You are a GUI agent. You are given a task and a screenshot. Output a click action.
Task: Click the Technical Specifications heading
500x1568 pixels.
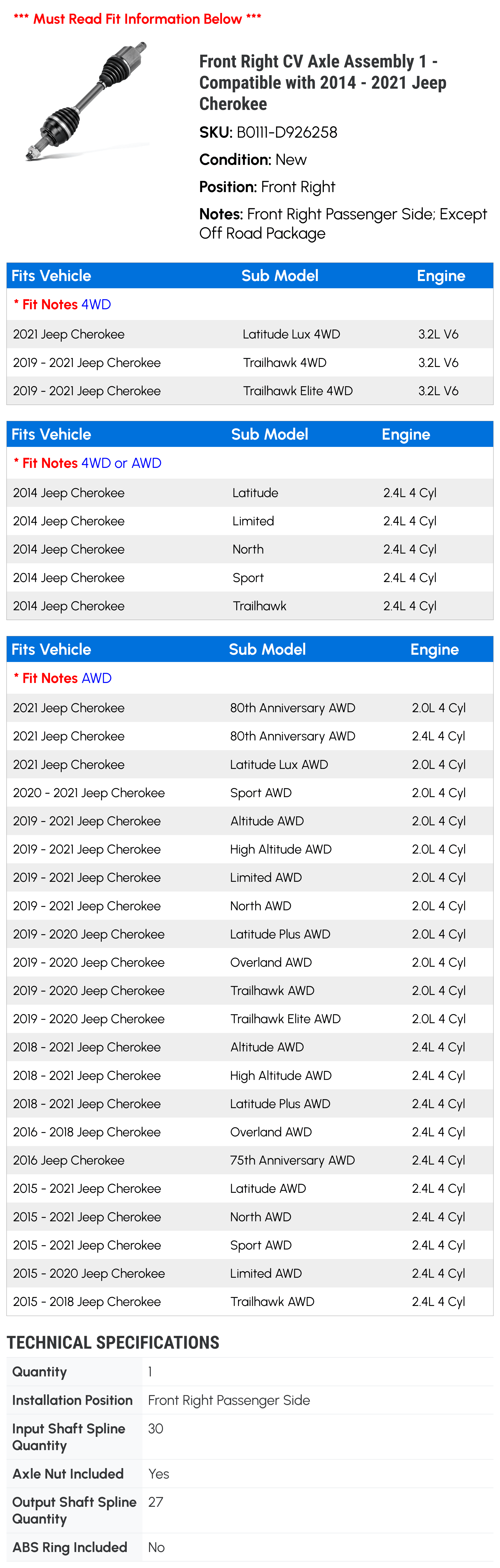113,1342
